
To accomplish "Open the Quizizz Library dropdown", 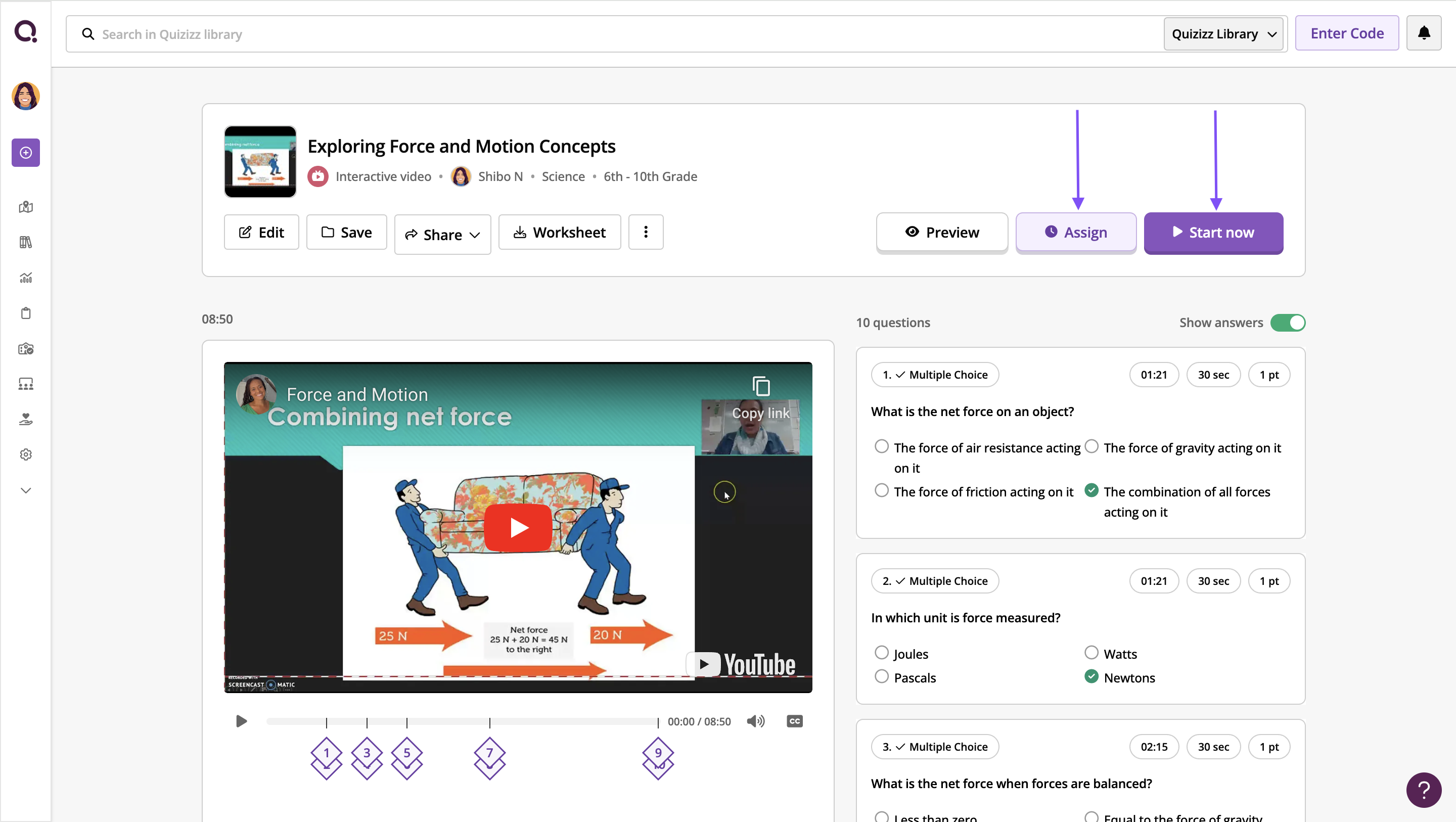I will (x=1223, y=34).
